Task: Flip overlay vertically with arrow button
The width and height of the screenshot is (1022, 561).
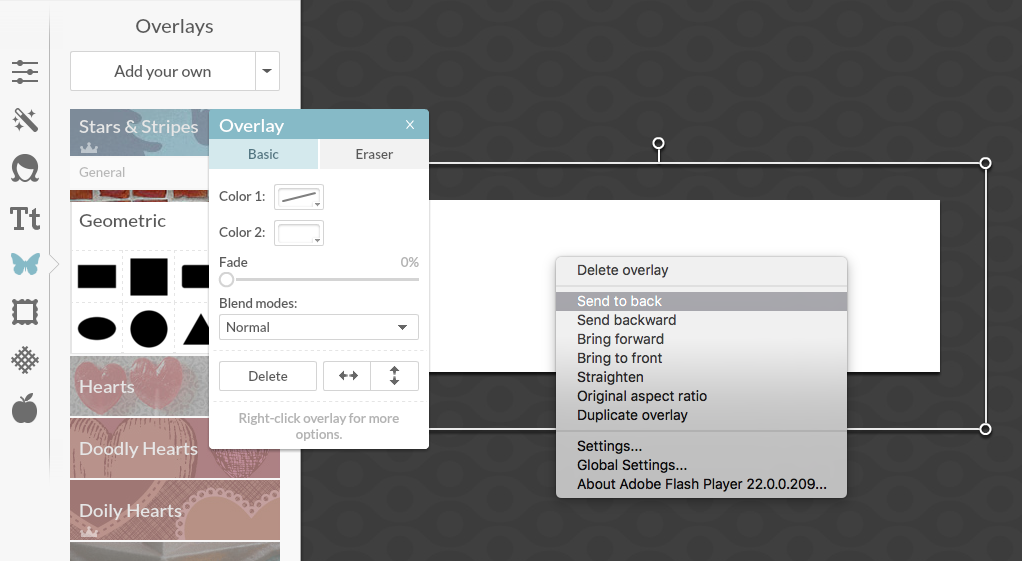Action: (395, 376)
